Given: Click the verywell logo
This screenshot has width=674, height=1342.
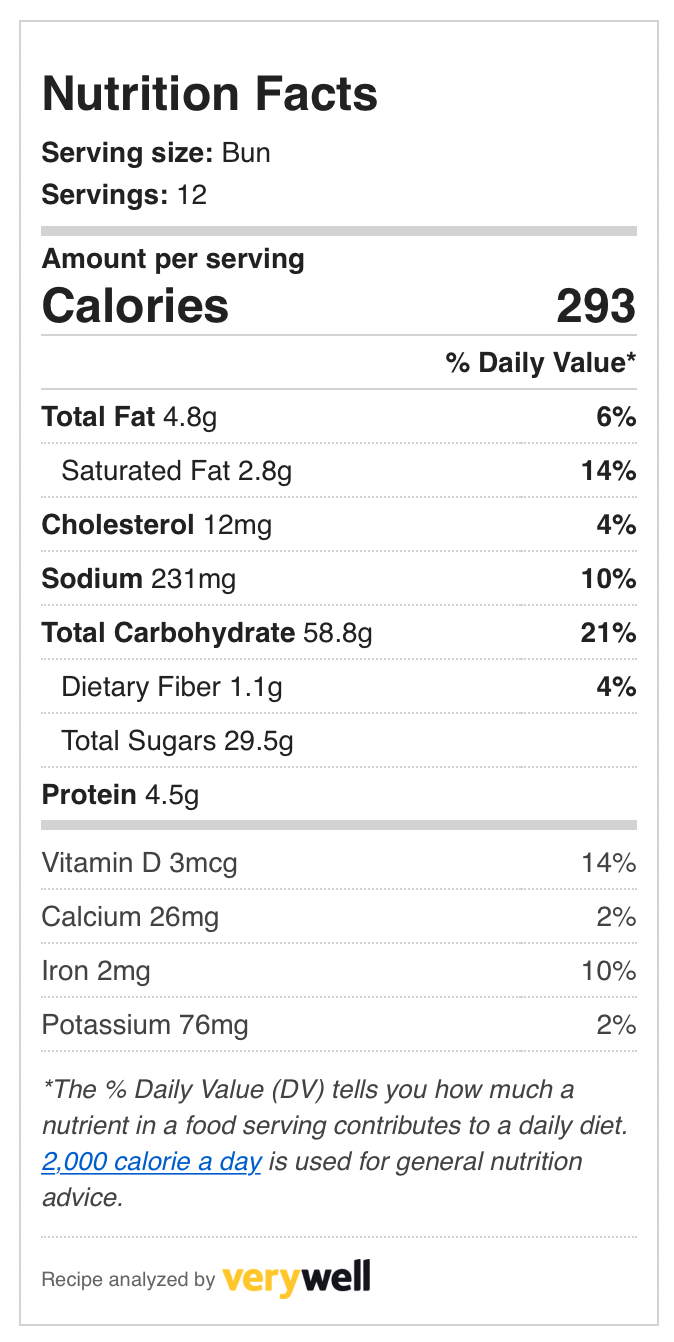Looking at the screenshot, I should click(x=296, y=1278).
